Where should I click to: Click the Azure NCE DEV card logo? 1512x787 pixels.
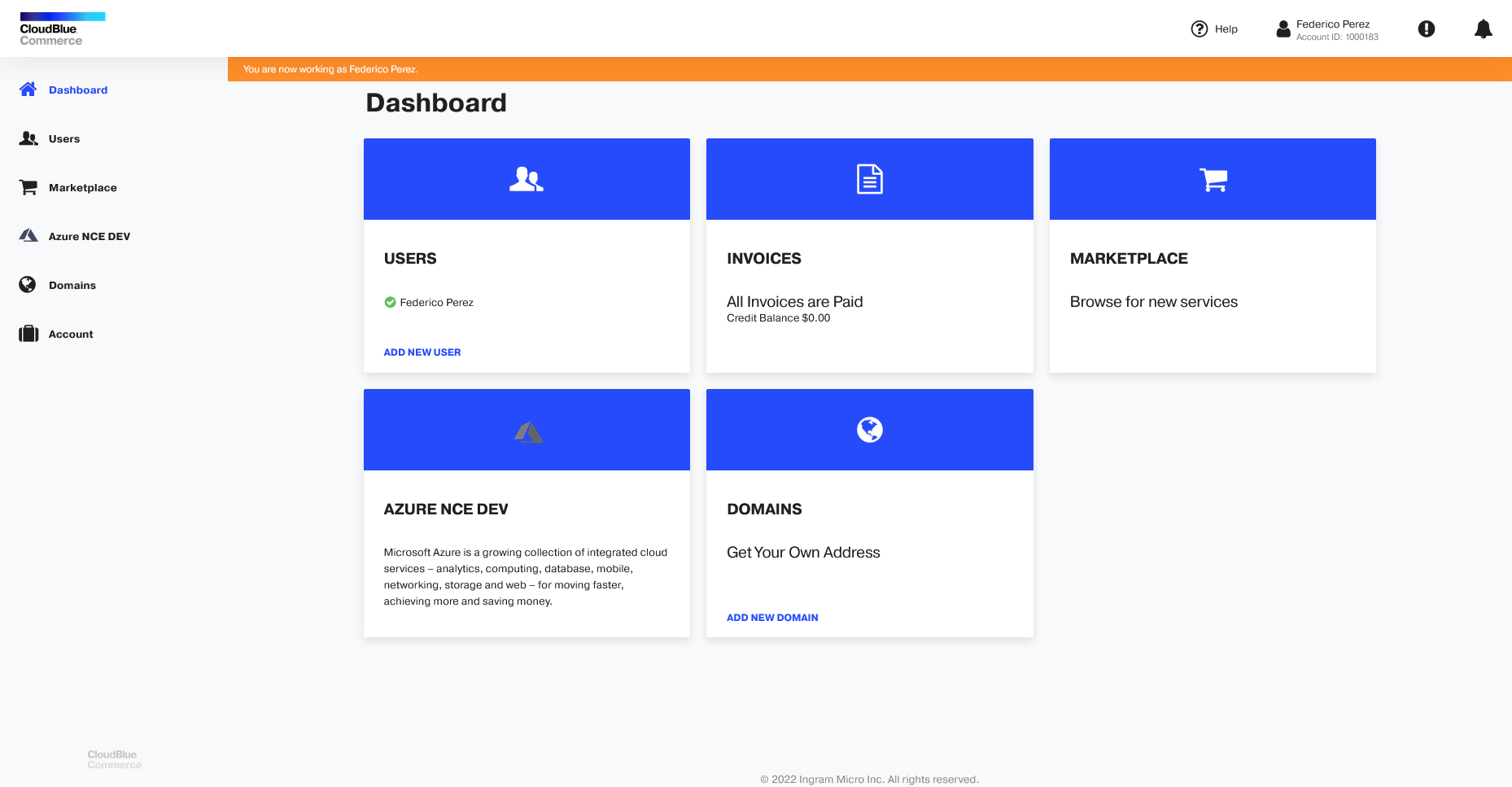tap(528, 431)
